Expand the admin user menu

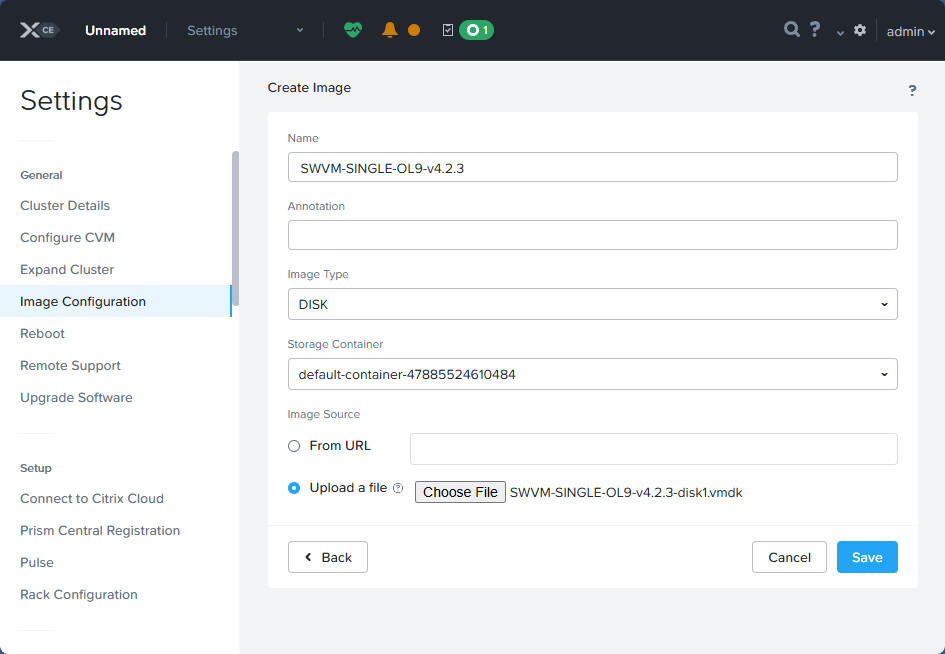(x=908, y=31)
